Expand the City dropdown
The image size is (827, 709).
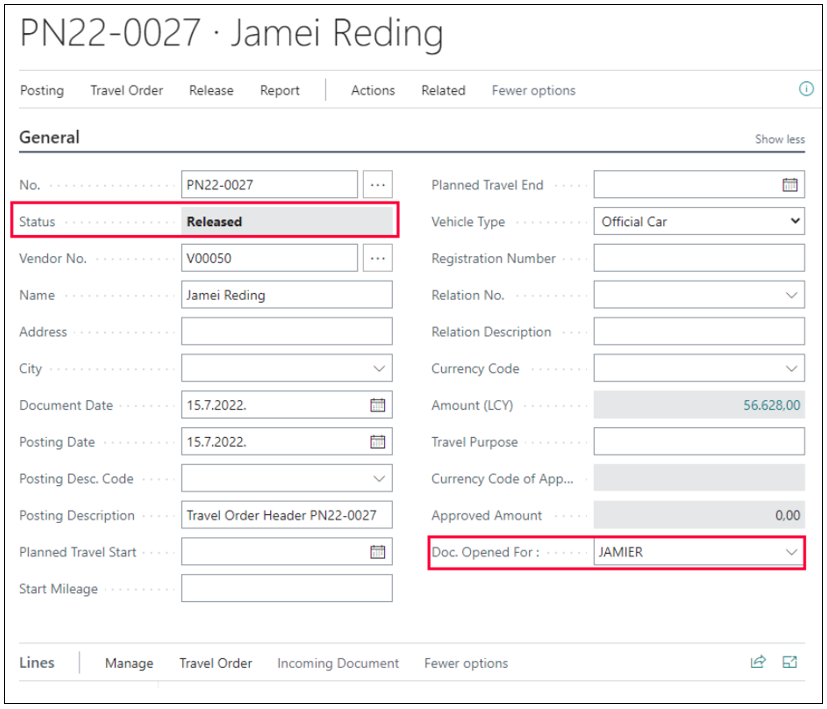click(x=379, y=368)
